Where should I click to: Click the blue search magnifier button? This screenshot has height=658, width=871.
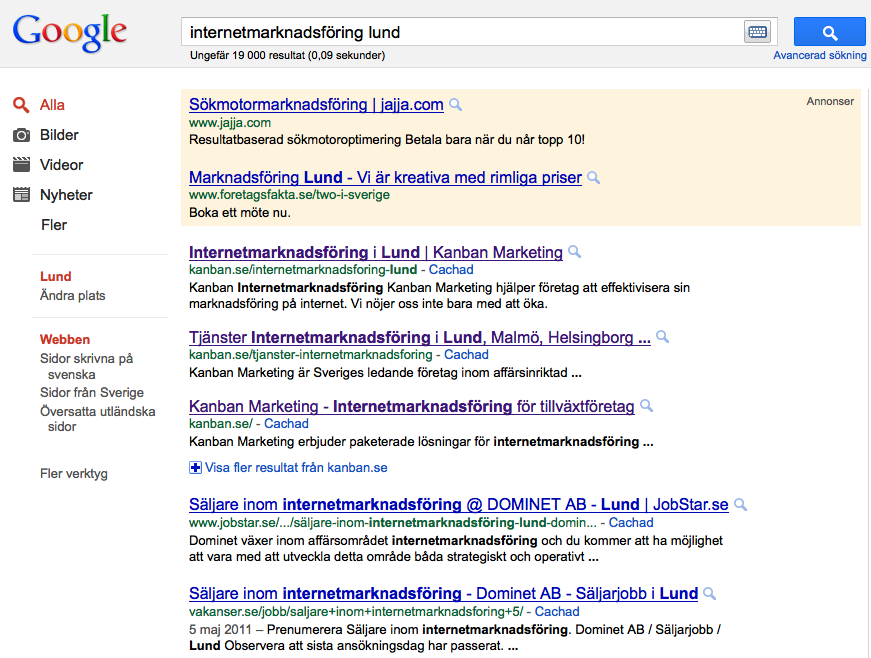click(830, 31)
